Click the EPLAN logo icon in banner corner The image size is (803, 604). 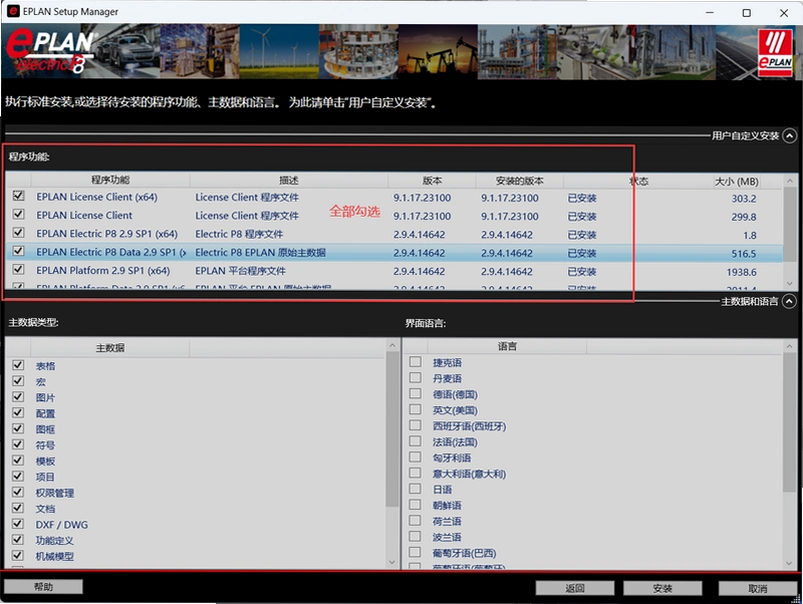click(x=775, y=53)
